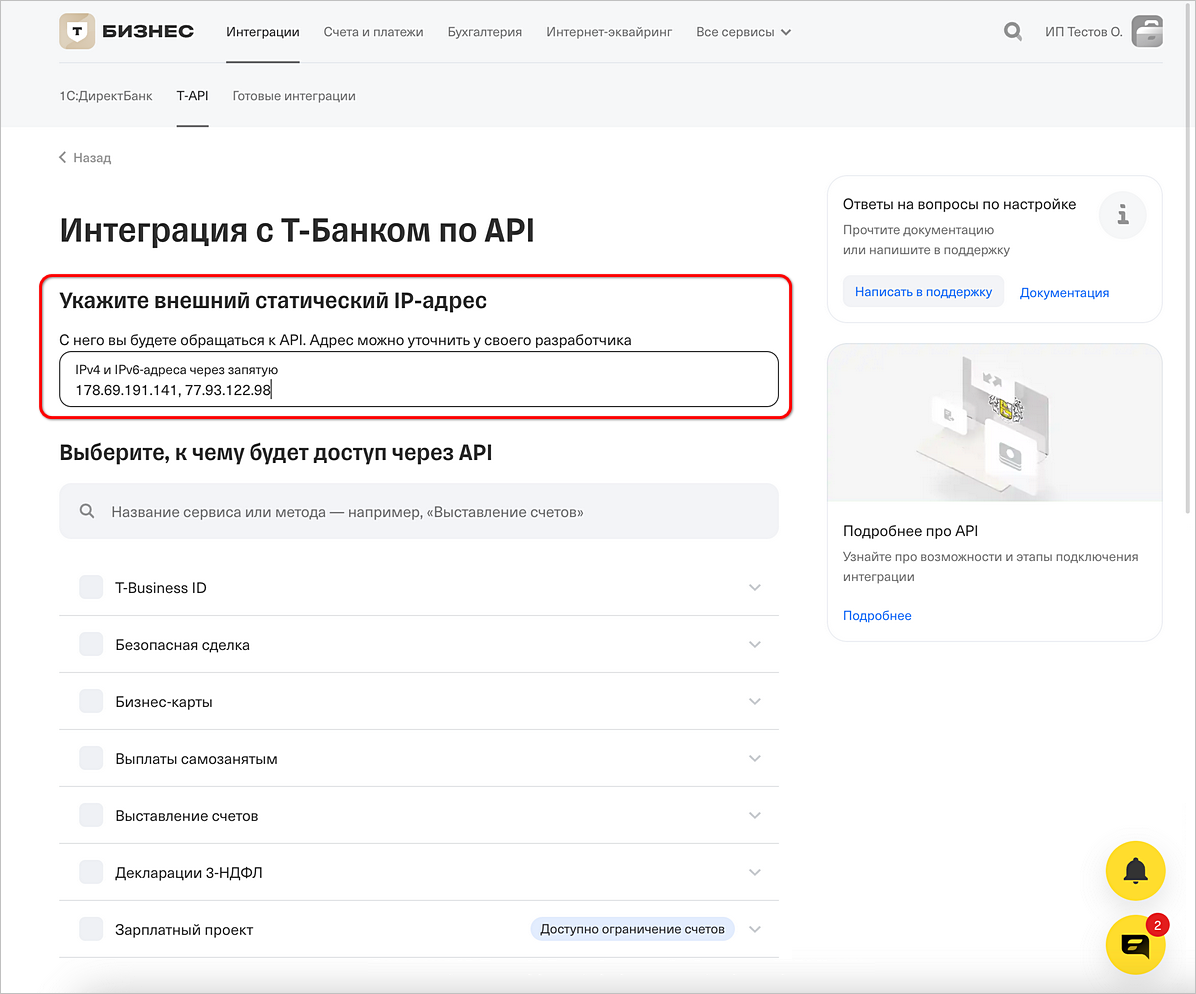
Task: Click the БИЗНЕС brand text
Action: point(148,31)
